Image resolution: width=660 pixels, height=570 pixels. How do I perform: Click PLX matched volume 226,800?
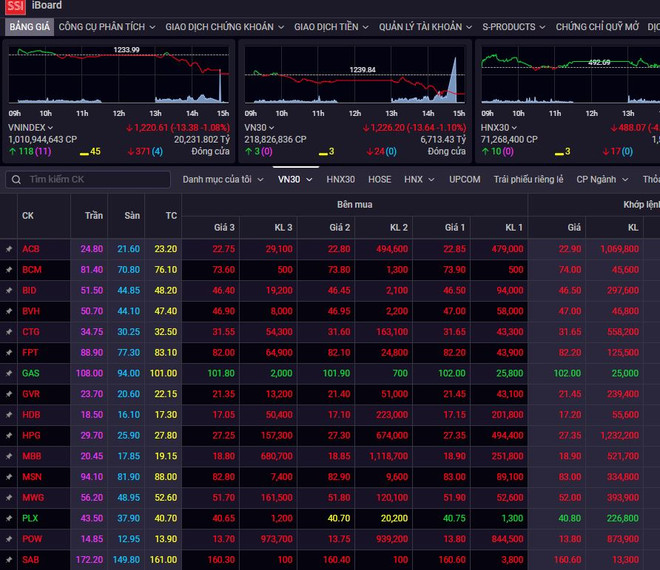point(623,518)
